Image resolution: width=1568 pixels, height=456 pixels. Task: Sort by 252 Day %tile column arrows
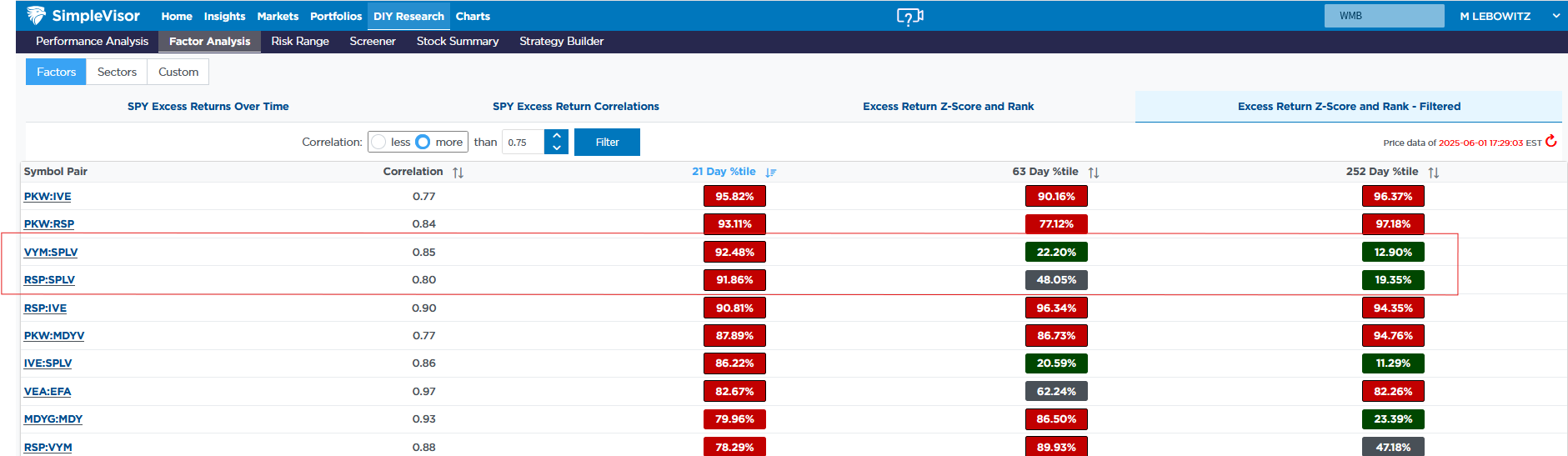coord(1433,173)
